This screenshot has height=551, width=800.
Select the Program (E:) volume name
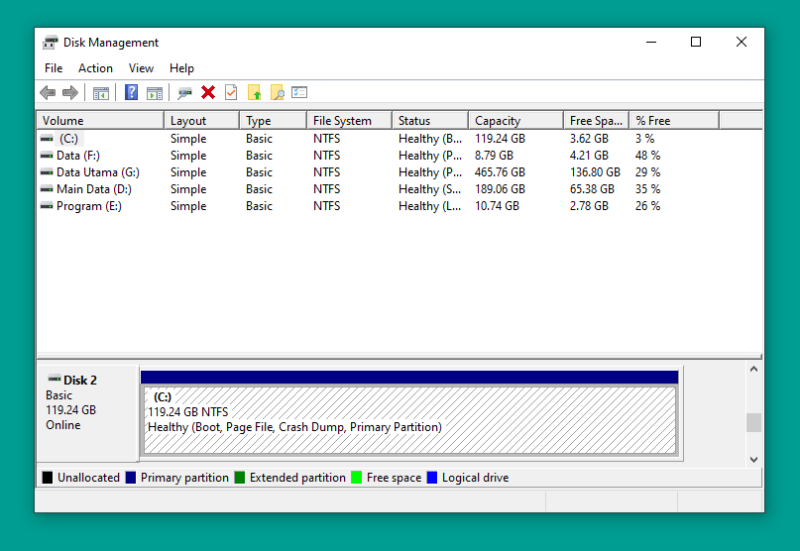pyautogui.click(x=89, y=206)
